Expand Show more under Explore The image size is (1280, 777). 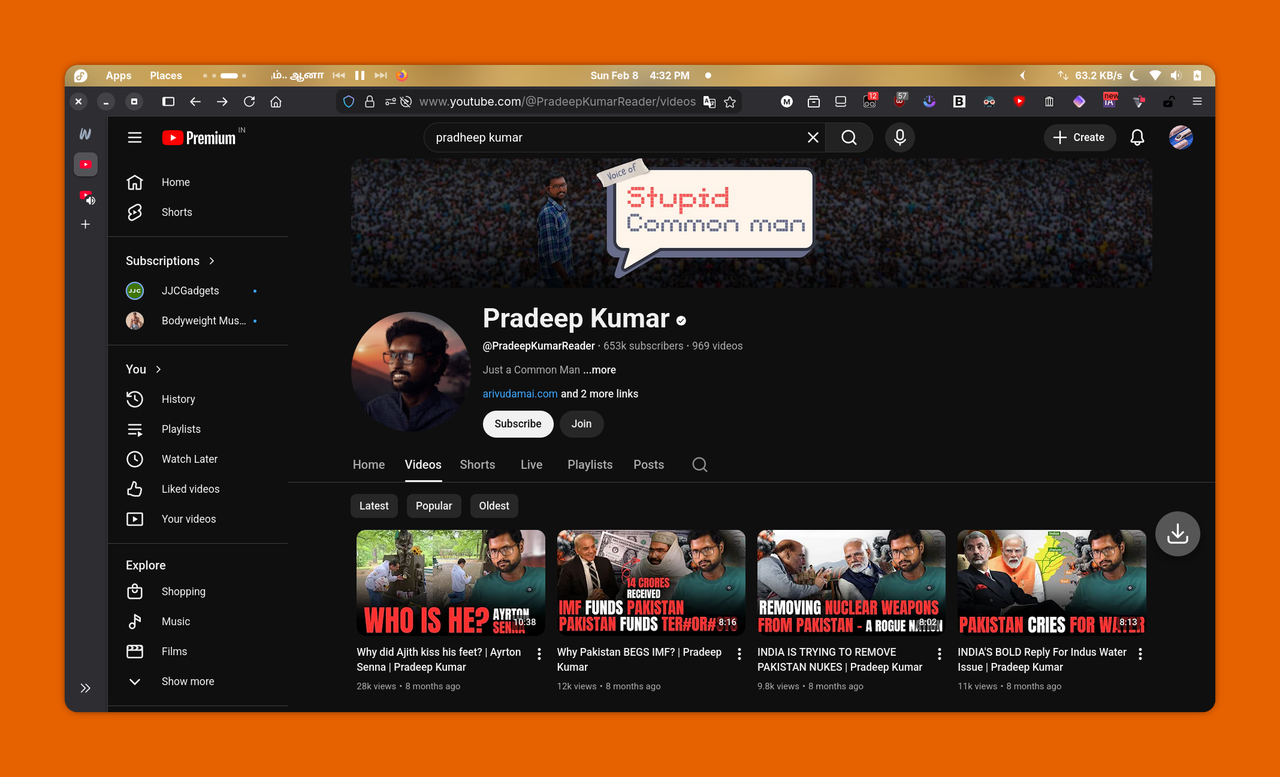(x=198, y=681)
